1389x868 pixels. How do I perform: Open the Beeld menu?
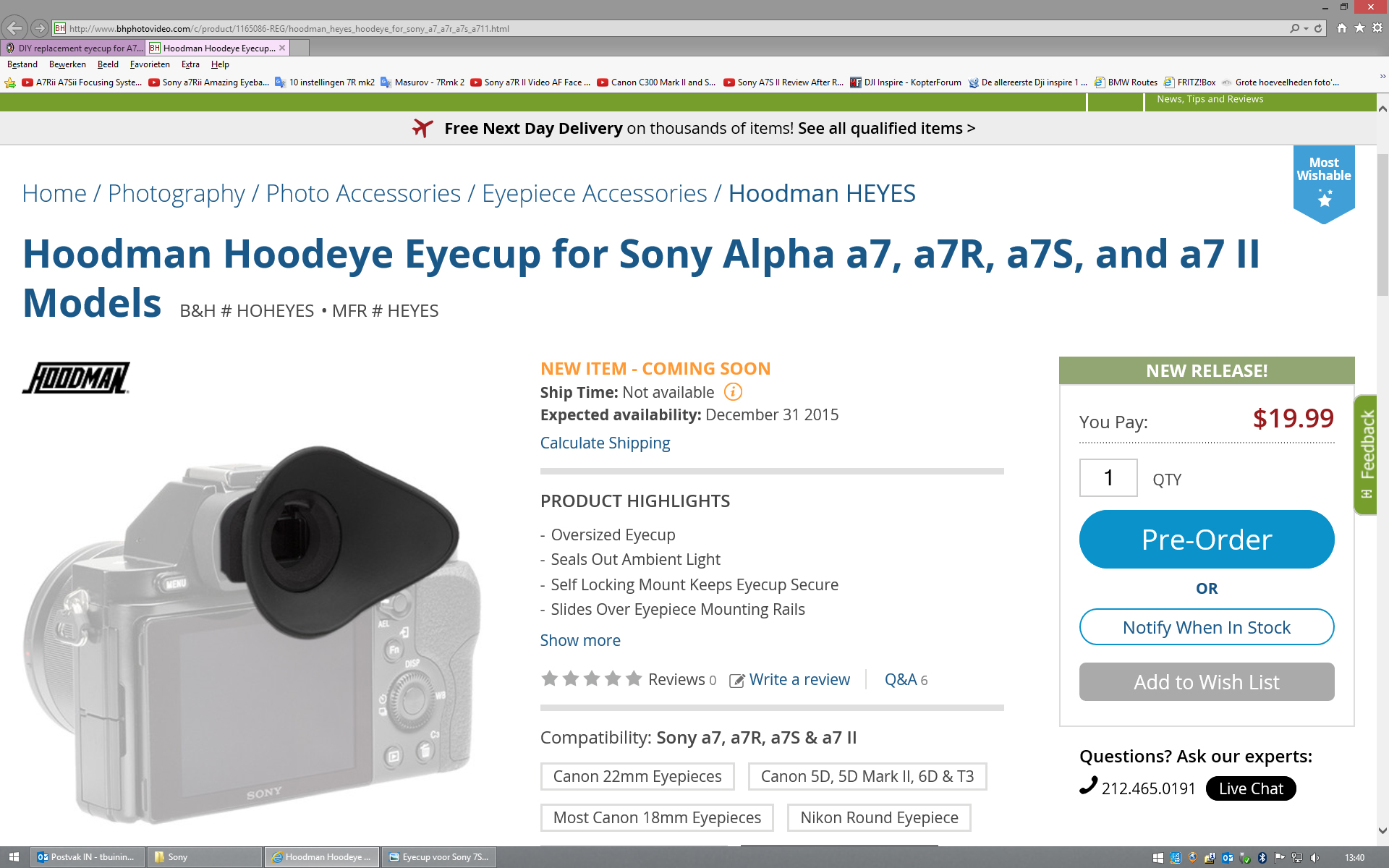[x=107, y=64]
